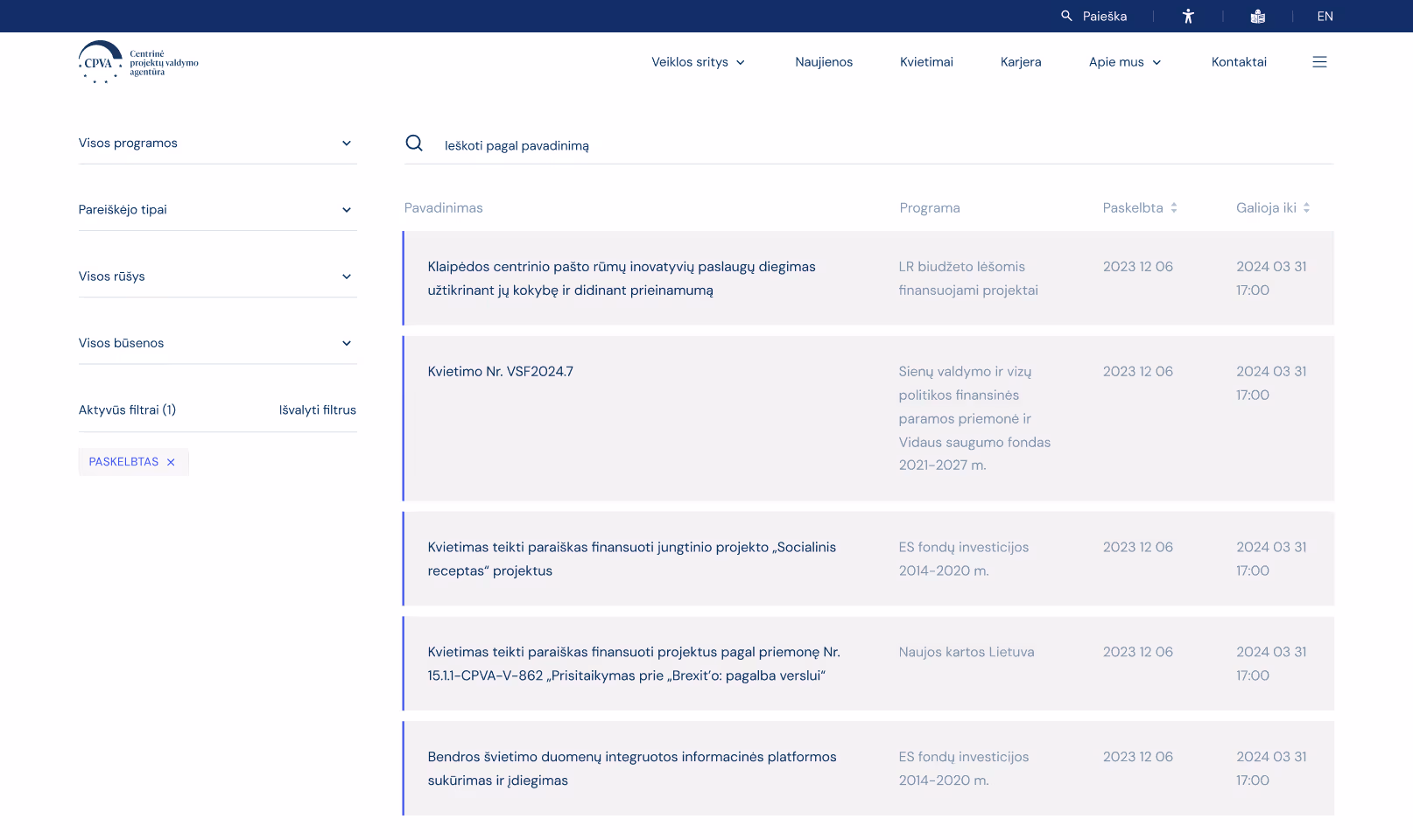Open Visos programos dropdown
This screenshot has height=840, width=1413.
pos(217,143)
